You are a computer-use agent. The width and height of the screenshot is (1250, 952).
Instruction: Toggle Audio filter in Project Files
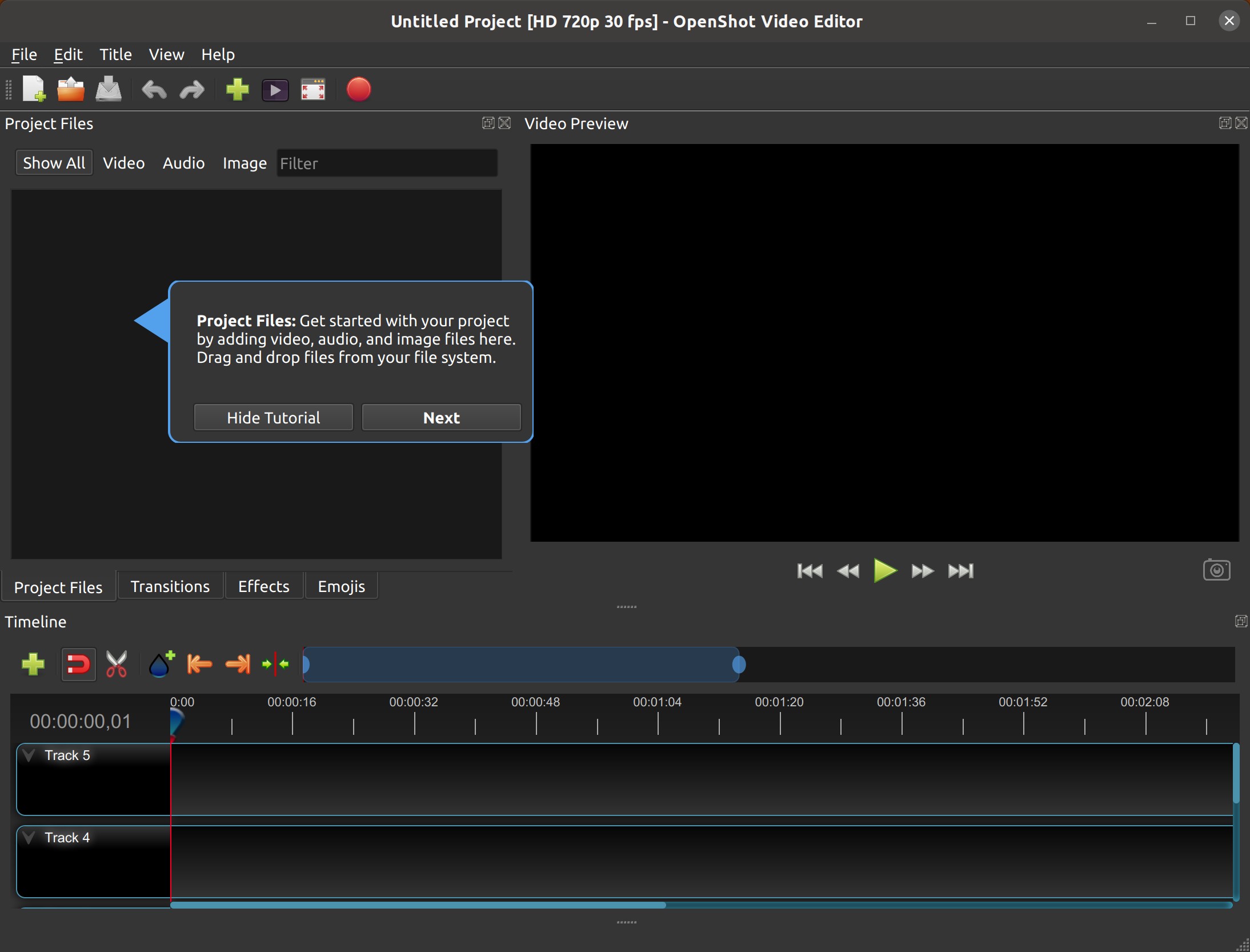183,162
